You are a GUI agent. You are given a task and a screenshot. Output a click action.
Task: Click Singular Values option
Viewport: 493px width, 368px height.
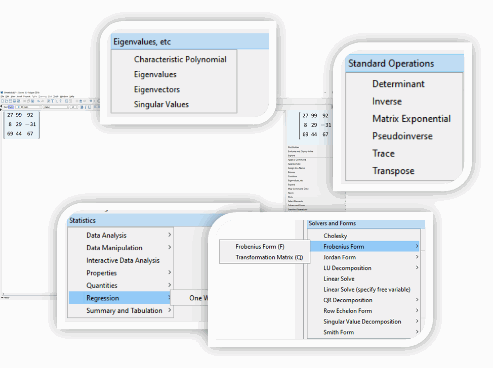pyautogui.click(x=161, y=104)
